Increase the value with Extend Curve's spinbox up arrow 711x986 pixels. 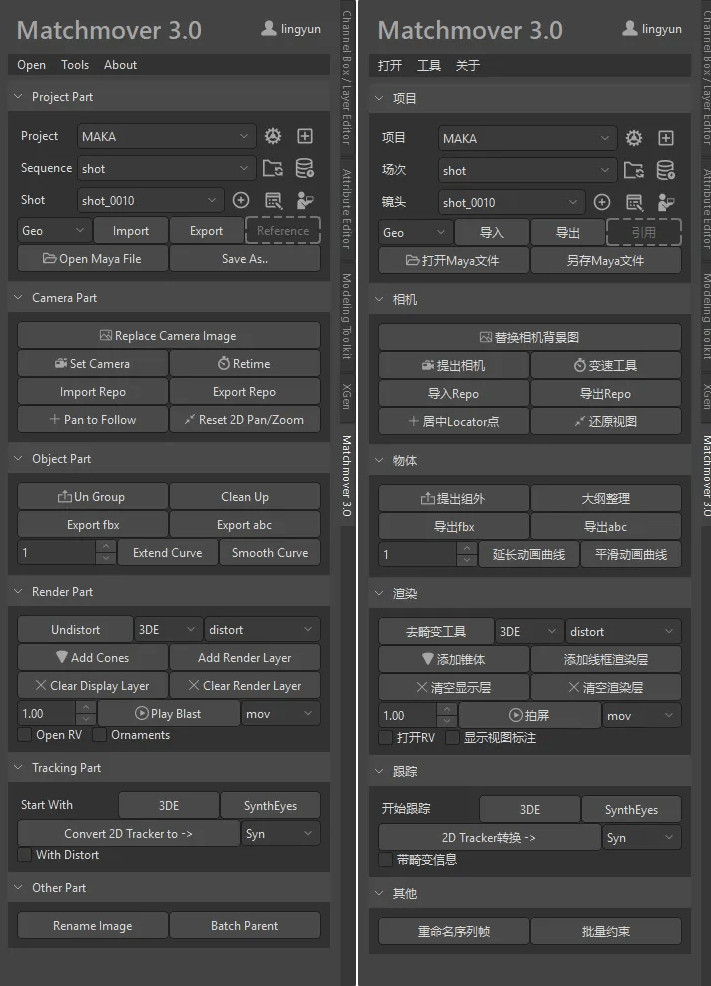[106, 547]
